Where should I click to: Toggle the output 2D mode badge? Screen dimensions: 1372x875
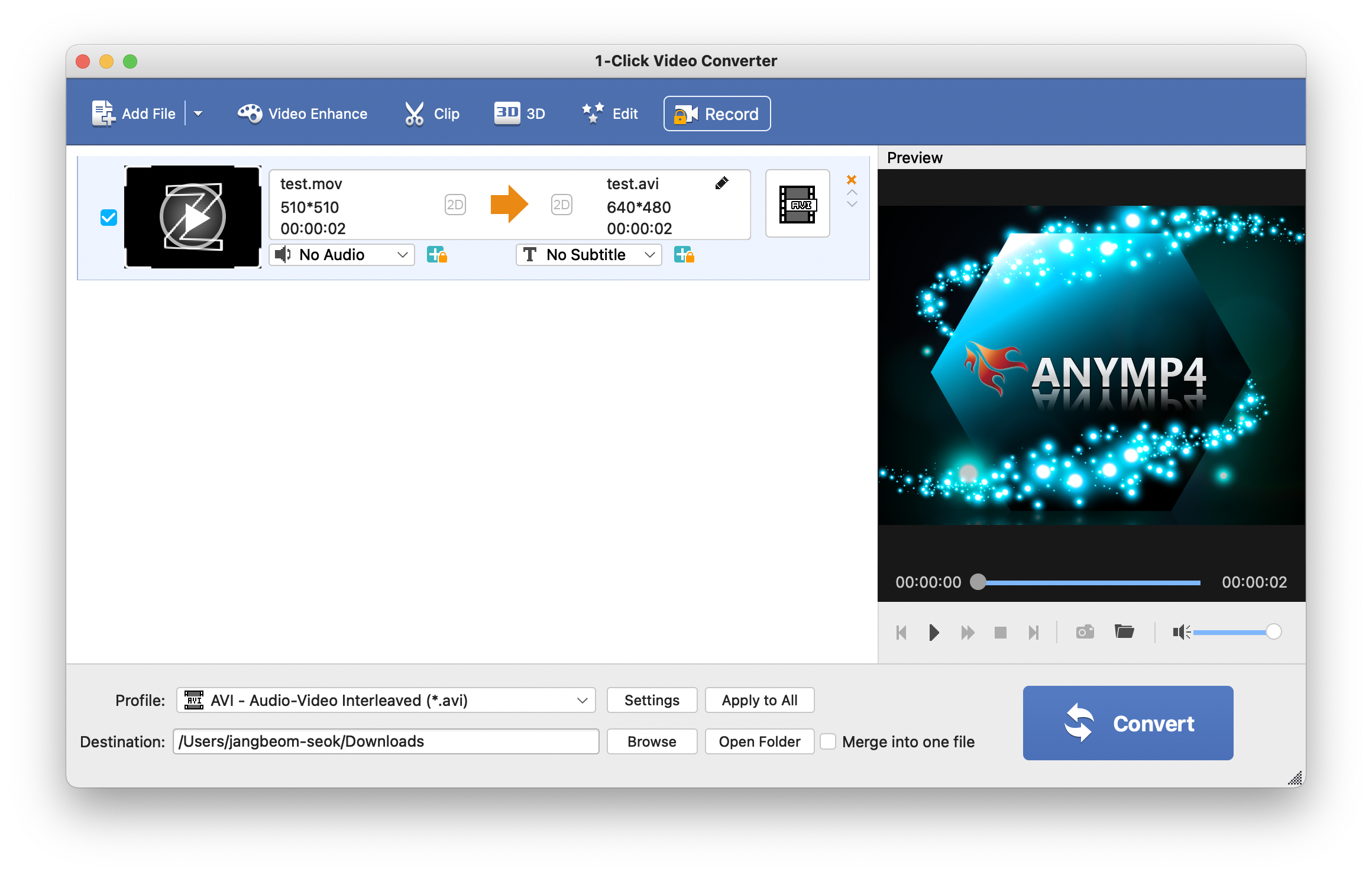tap(561, 205)
